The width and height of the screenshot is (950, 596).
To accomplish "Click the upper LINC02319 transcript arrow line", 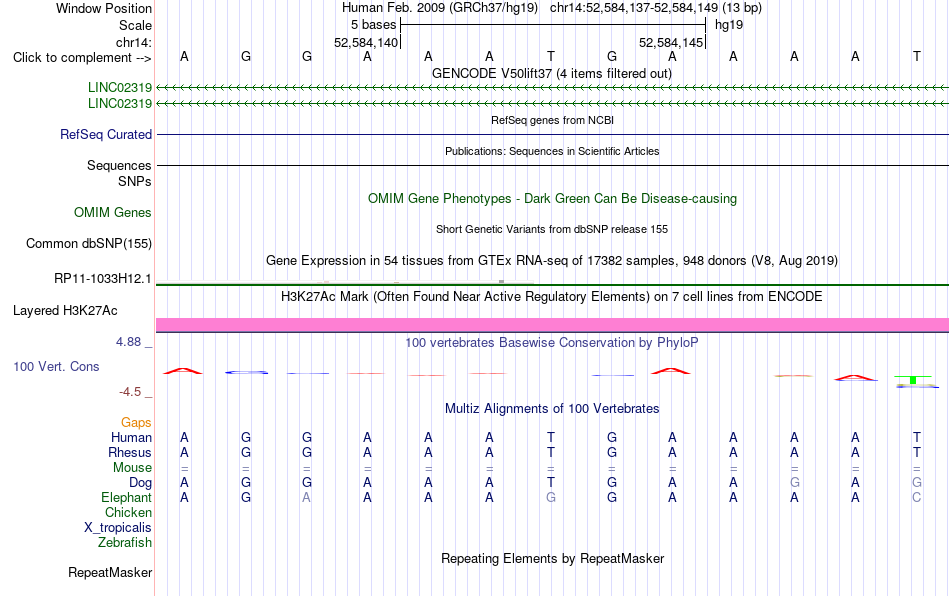I will coord(552,88).
